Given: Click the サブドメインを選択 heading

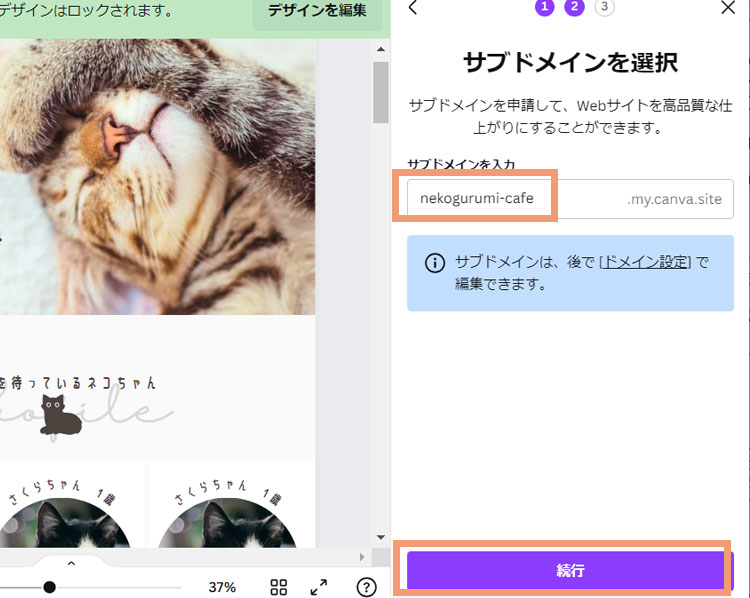Looking at the screenshot, I should 570,63.
